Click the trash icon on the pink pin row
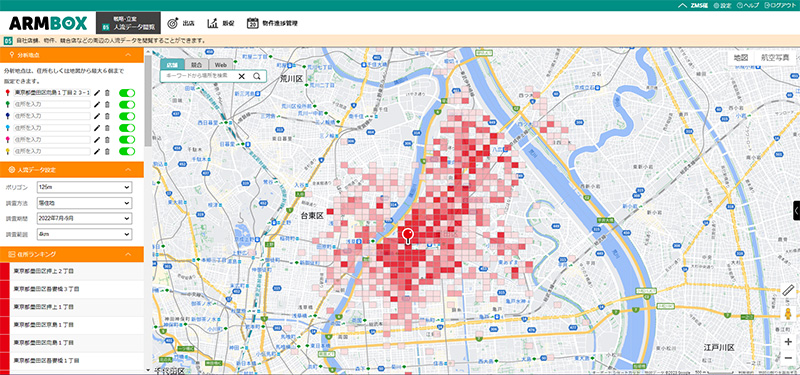The width and height of the screenshot is (800, 375). tap(107, 140)
